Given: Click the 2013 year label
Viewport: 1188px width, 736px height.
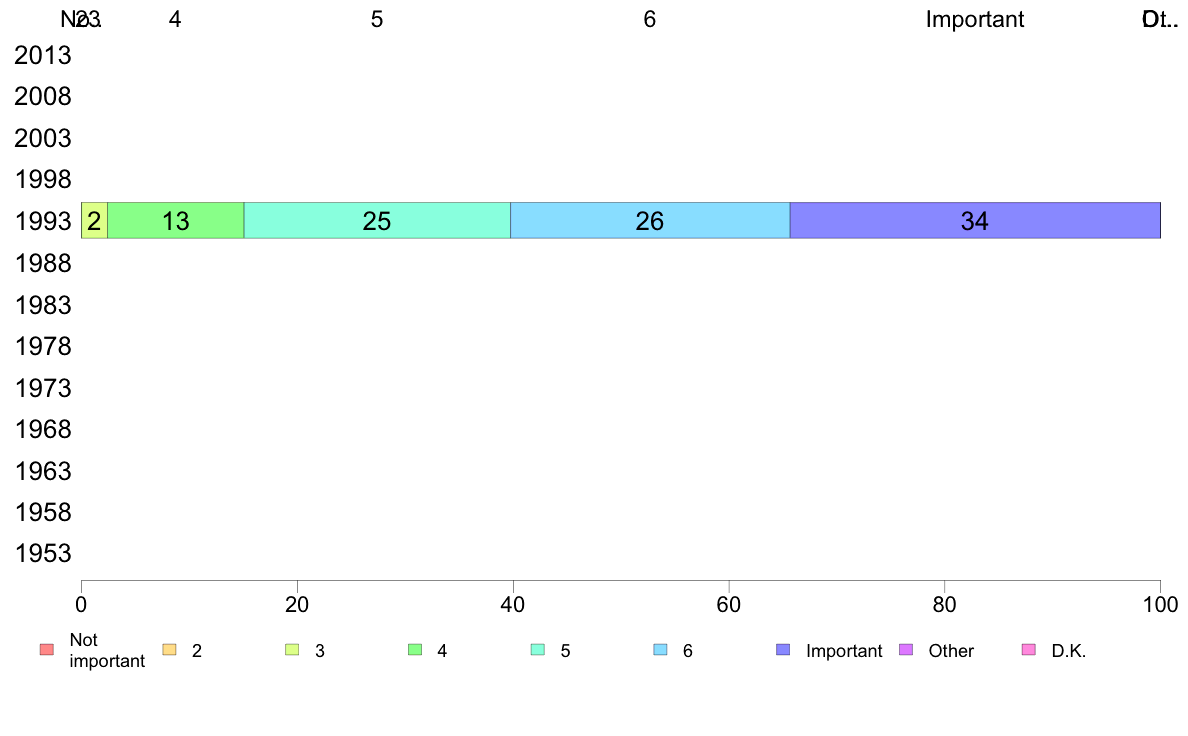Looking at the screenshot, I should (x=43, y=55).
